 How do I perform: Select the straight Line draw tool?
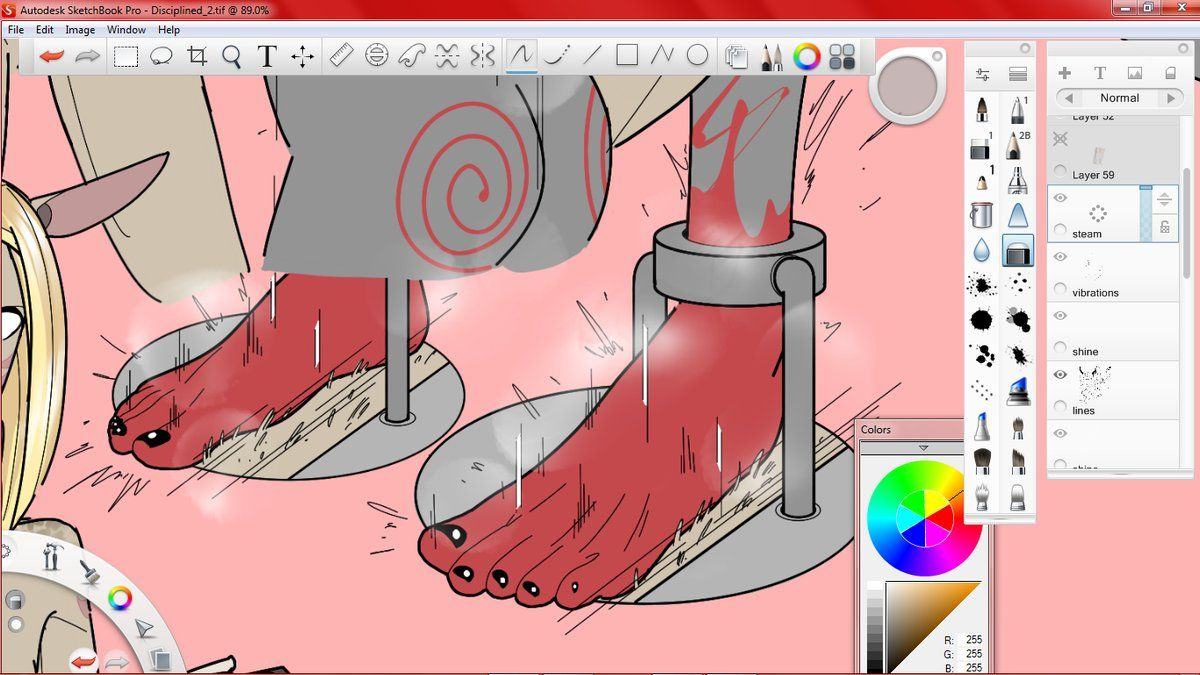(592, 55)
